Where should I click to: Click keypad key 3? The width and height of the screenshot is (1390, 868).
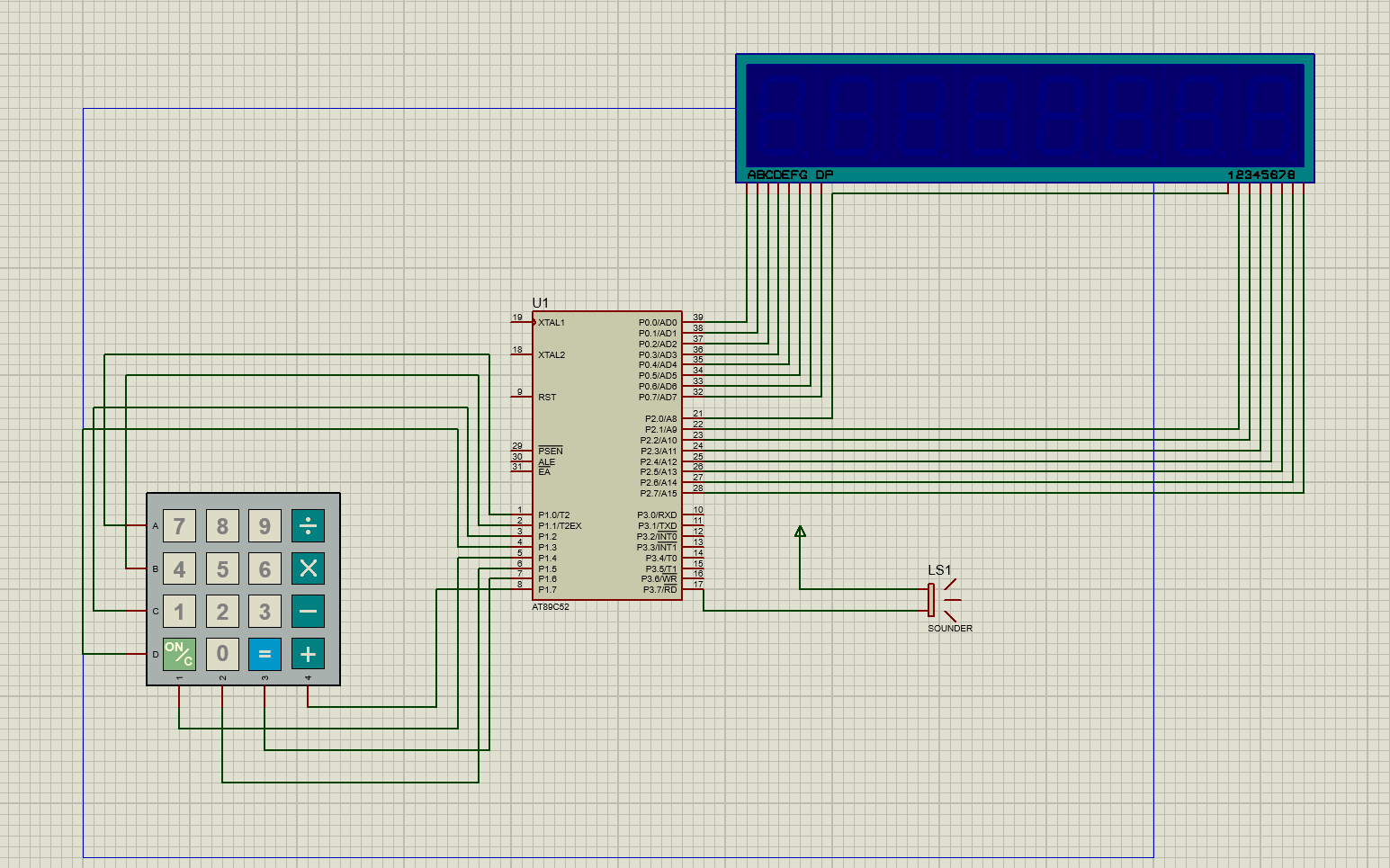[x=265, y=612]
